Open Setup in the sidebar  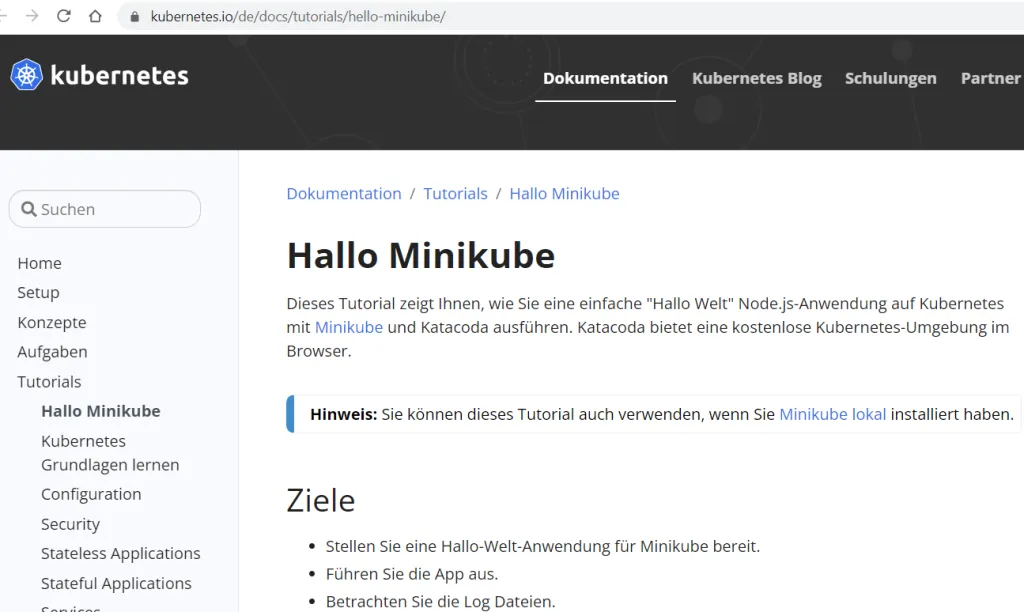pyautogui.click(x=39, y=293)
